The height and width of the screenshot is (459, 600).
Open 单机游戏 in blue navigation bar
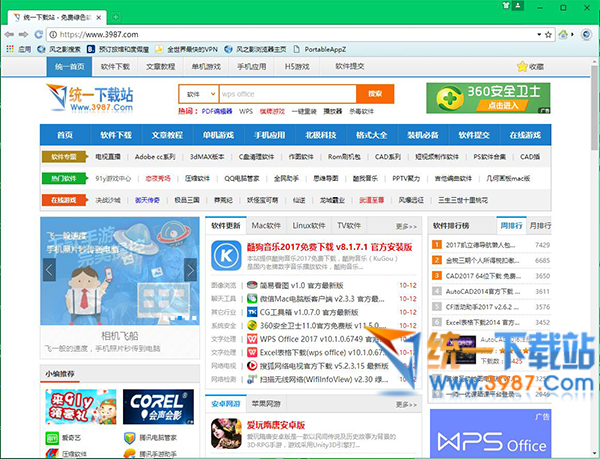218,135
